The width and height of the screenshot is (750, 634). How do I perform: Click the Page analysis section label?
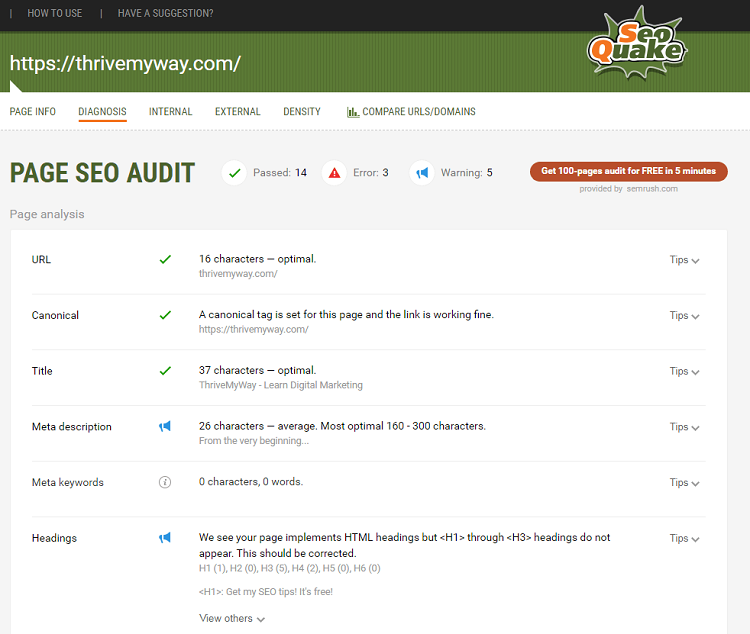47,214
